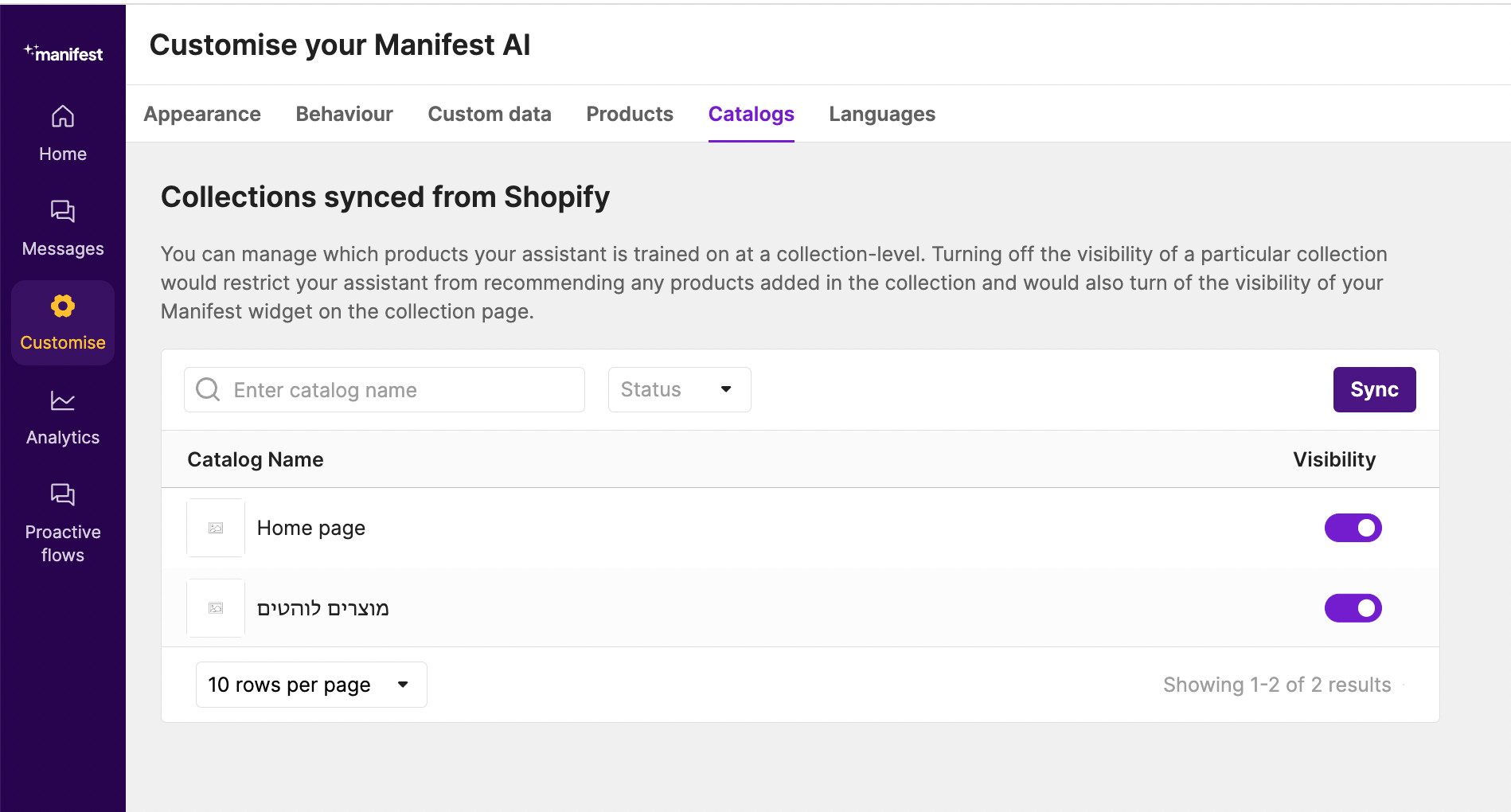The width and height of the screenshot is (1511, 812).
Task: Click the Manifest logo in sidebar
Action: (x=63, y=53)
